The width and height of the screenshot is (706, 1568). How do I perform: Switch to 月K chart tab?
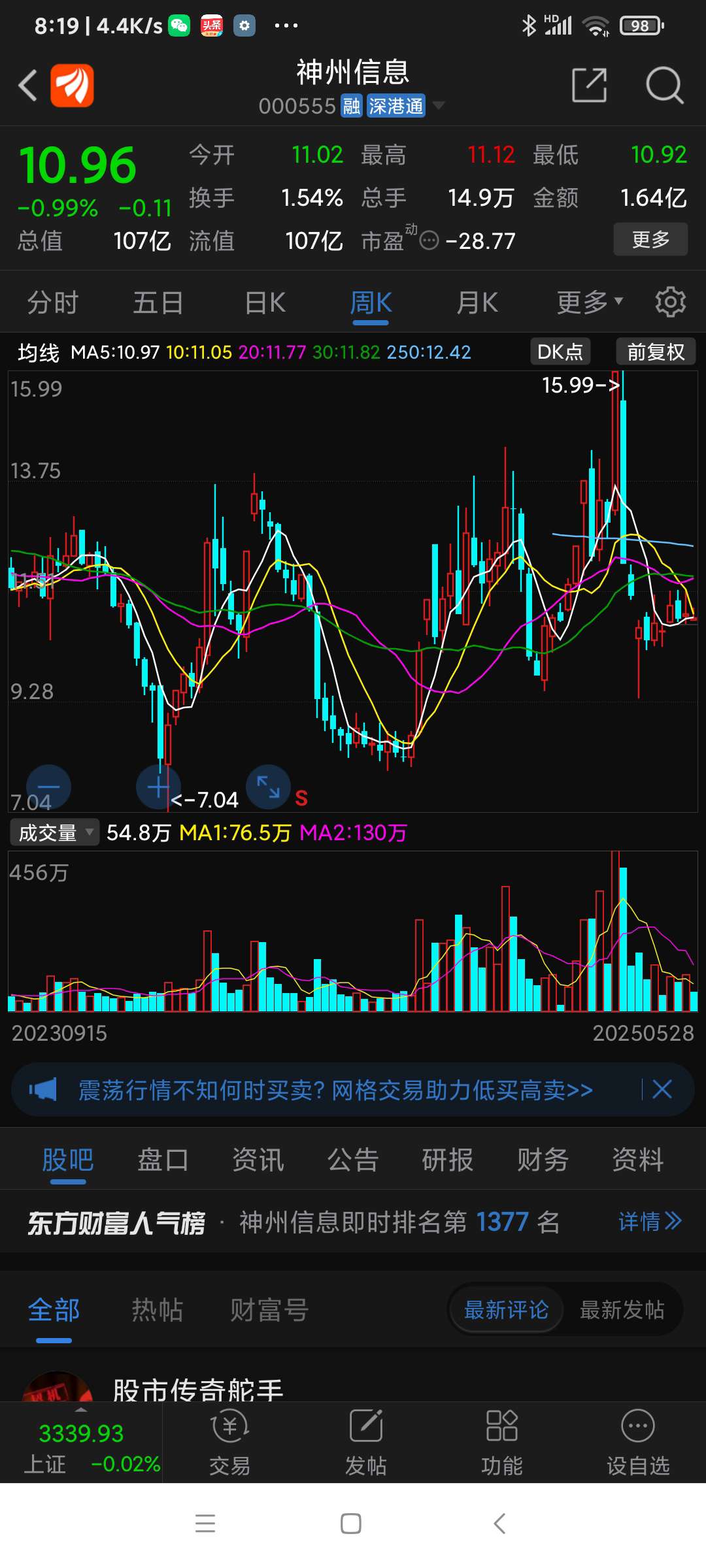477,302
